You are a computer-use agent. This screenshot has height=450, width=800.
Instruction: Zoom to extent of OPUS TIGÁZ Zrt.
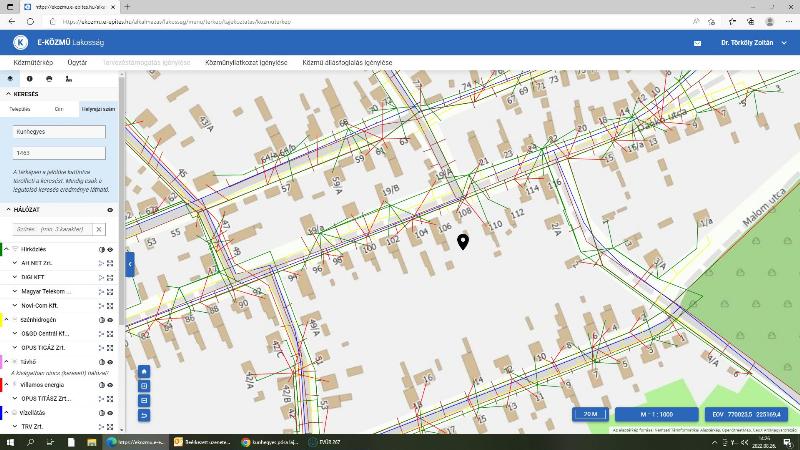[110, 348]
